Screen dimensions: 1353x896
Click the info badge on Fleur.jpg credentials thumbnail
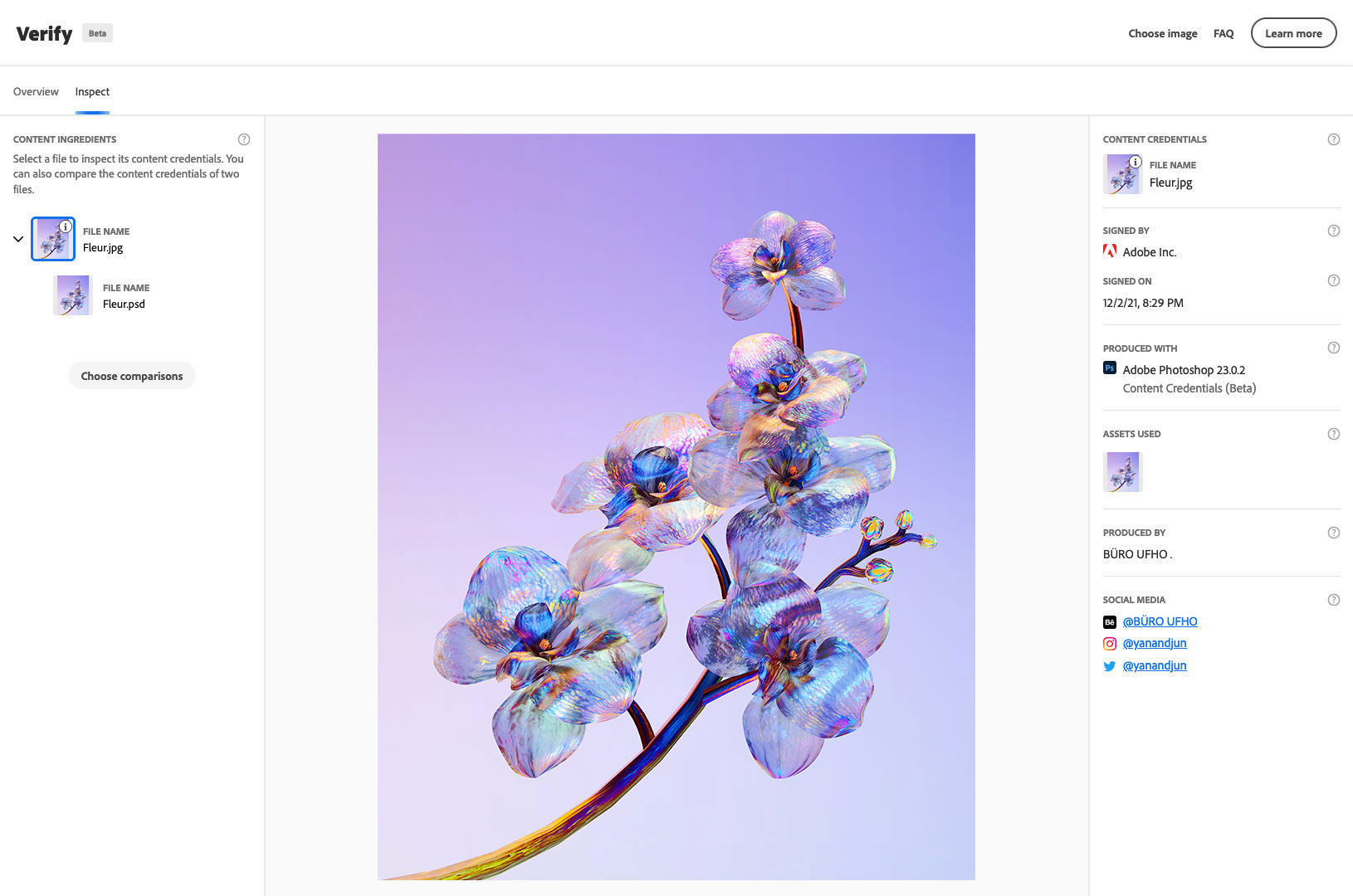click(1136, 162)
